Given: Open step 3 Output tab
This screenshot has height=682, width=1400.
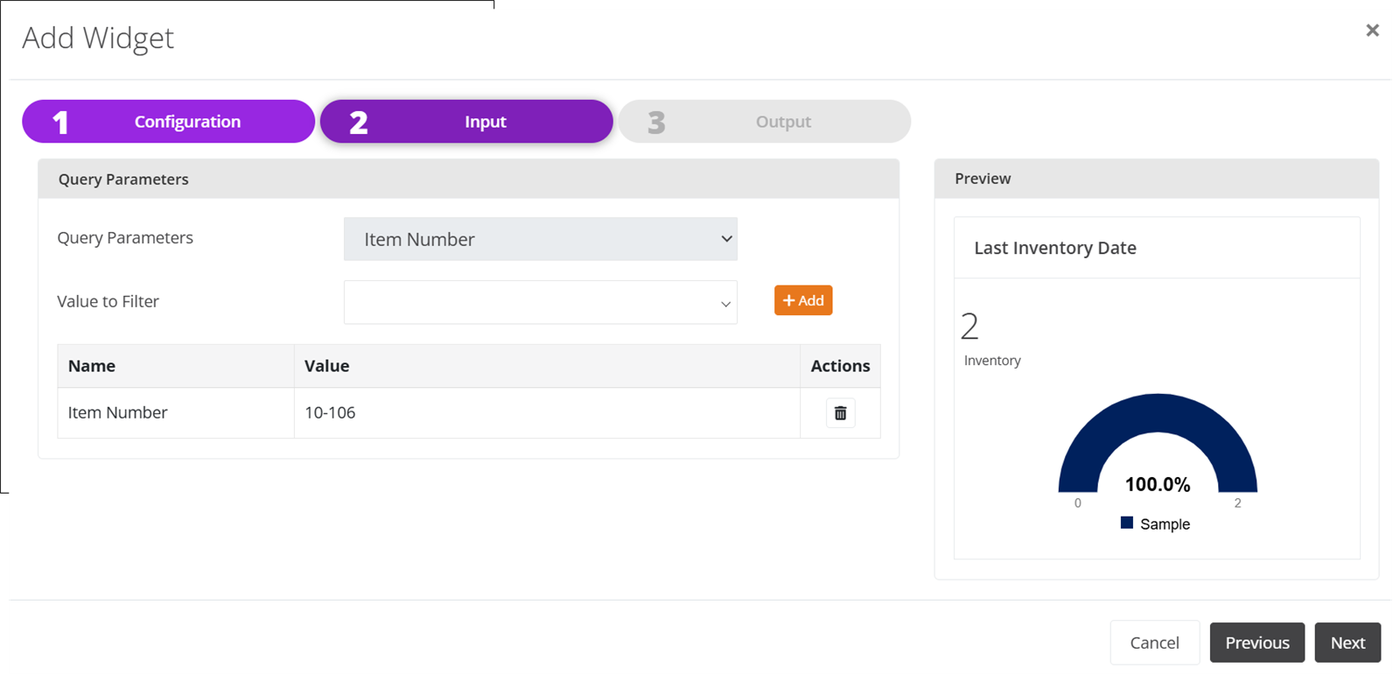Looking at the screenshot, I should [x=764, y=121].
